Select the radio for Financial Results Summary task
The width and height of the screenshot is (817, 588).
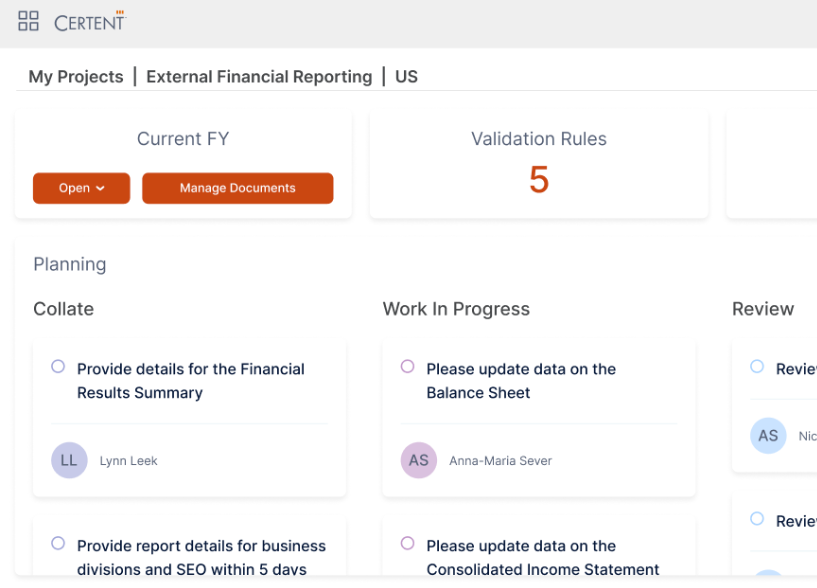coord(58,366)
